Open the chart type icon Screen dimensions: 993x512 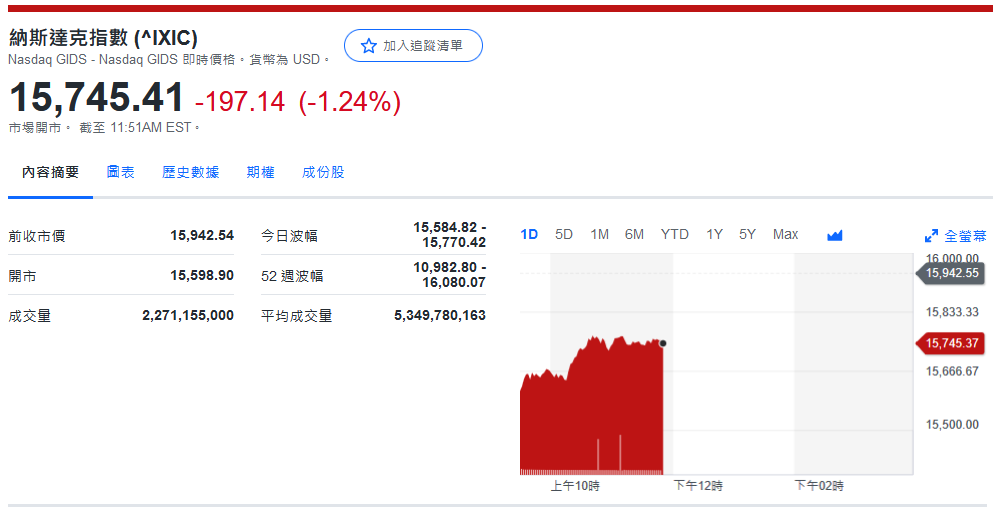tap(835, 235)
